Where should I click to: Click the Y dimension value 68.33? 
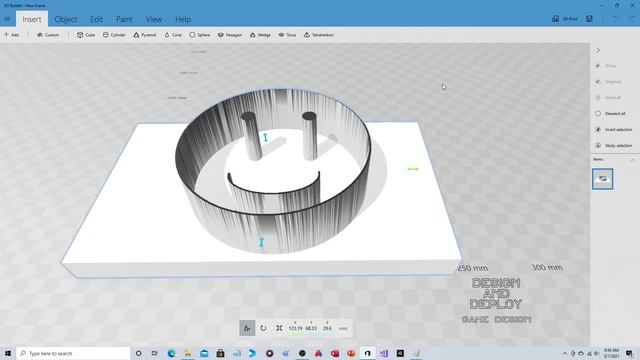[311, 328]
